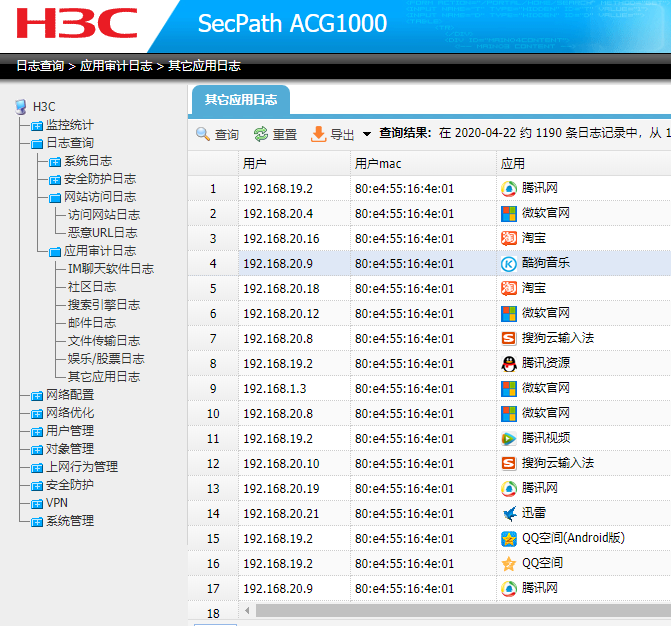
Task: Open IM聊天软件日志 in the tree
Action: pyautogui.click(x=111, y=269)
